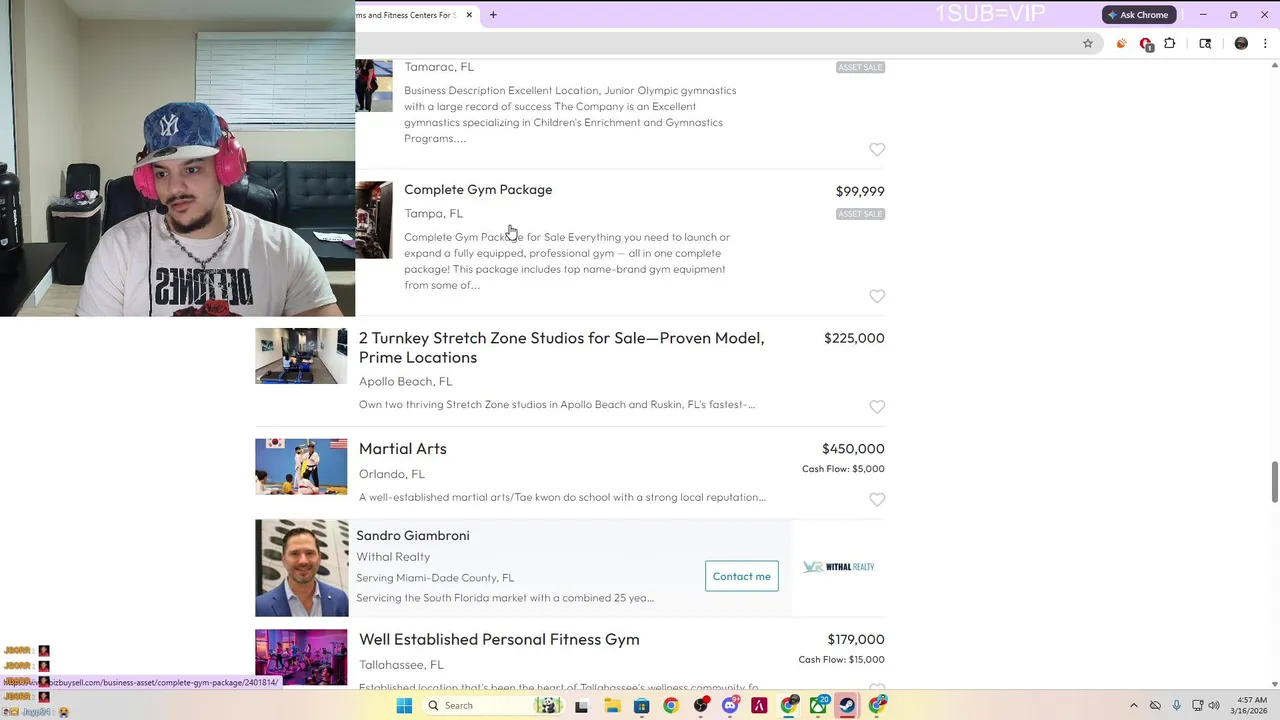
Task: Bookmark this page with the star icon
Action: (1088, 43)
